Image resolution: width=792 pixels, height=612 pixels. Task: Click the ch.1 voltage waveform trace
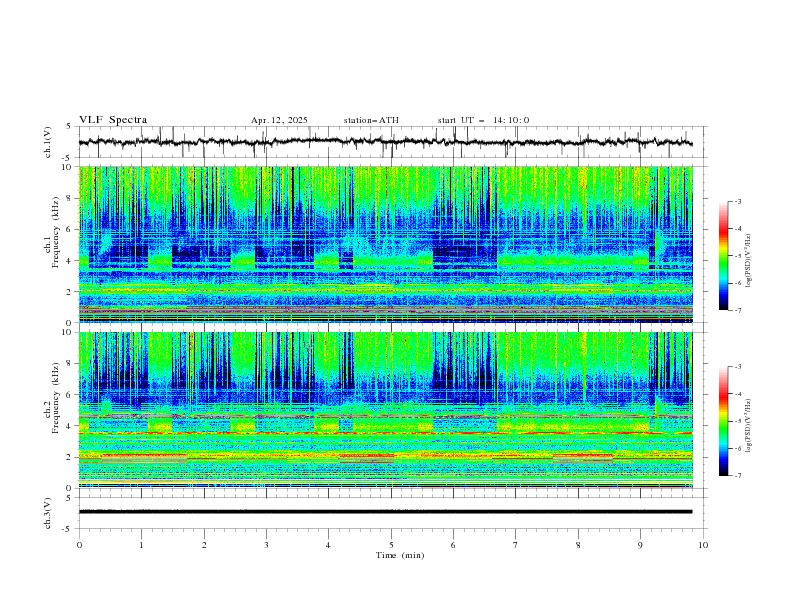pyautogui.click(x=385, y=142)
